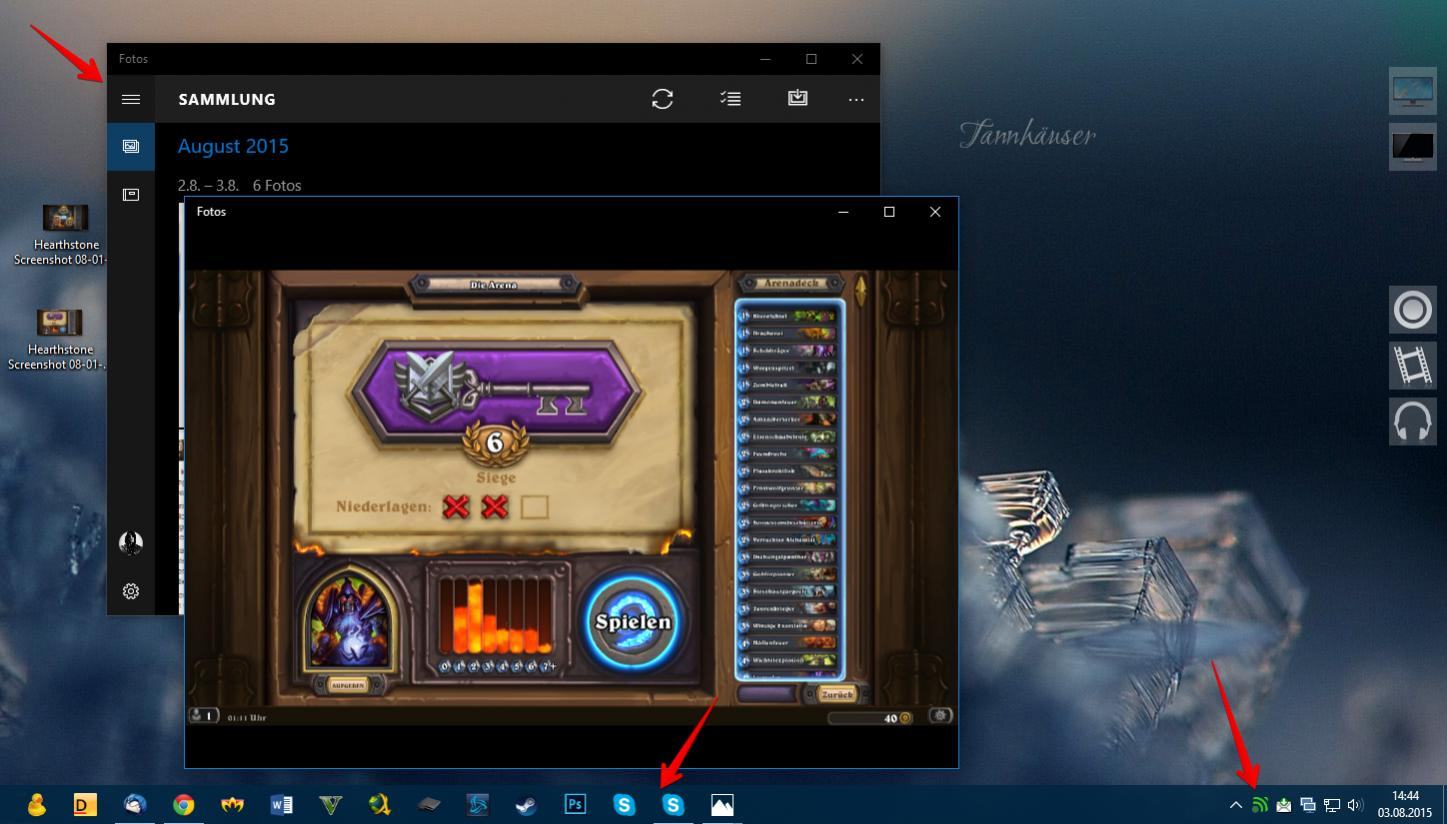Open the yellow winged icon on the taskbar
The image size is (1447, 824).
pos(232,804)
